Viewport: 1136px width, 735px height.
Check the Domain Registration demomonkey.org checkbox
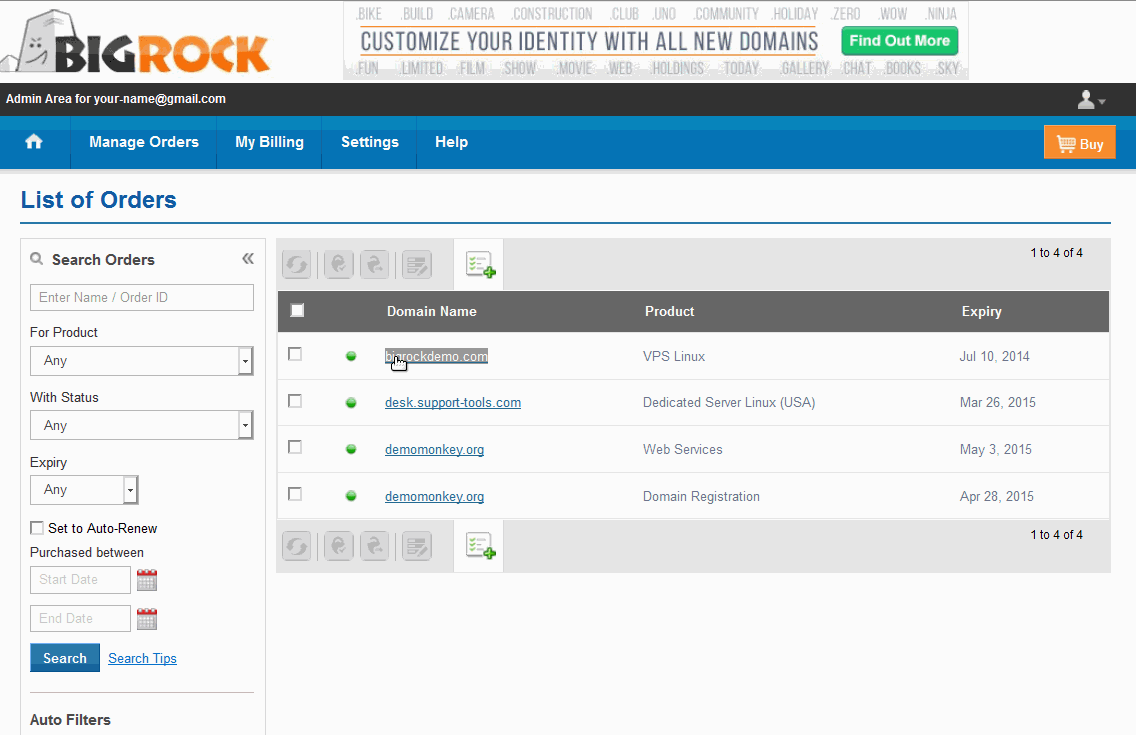pyautogui.click(x=295, y=494)
